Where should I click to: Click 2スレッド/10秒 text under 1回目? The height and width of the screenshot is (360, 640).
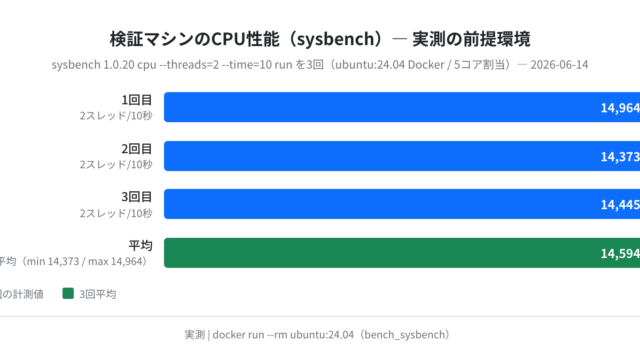116,116
